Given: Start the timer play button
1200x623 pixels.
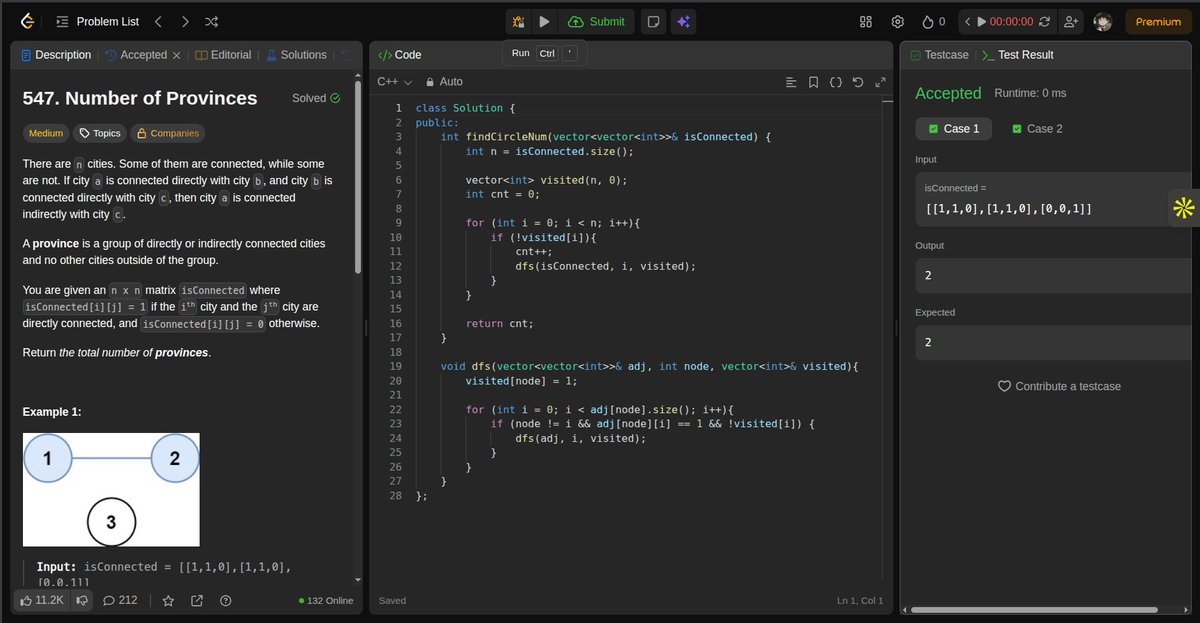Looking at the screenshot, I should (x=981, y=21).
